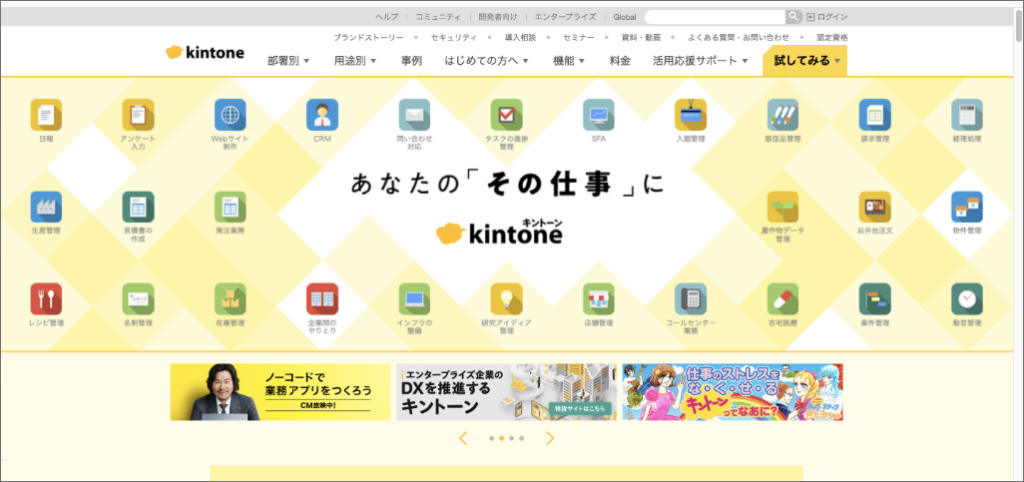
Task: Open the 発注業務 order form icon
Action: point(231,207)
